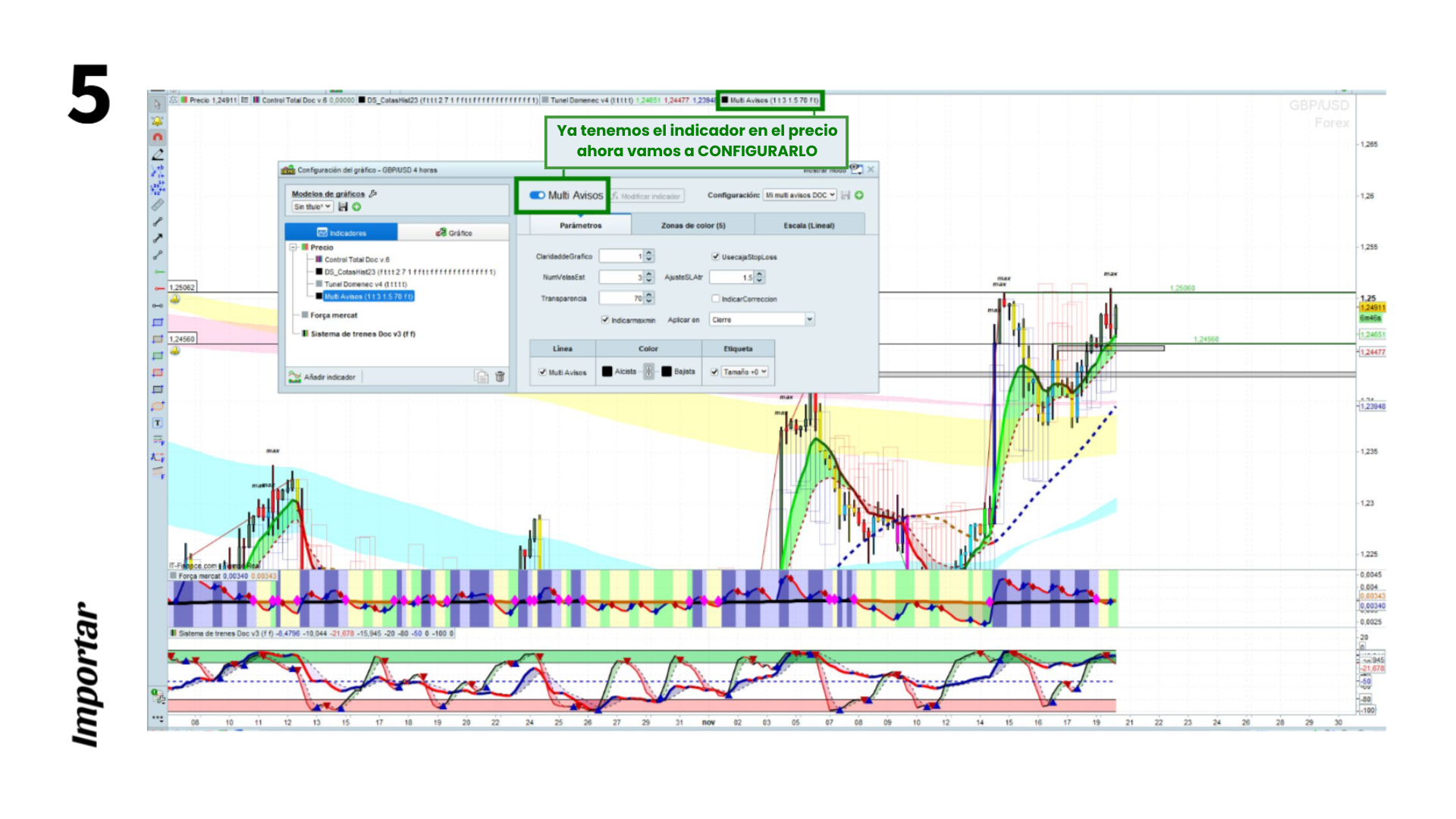Open the Mi multi avisos DOC dropdown
The height and width of the screenshot is (819, 1456).
(x=799, y=196)
